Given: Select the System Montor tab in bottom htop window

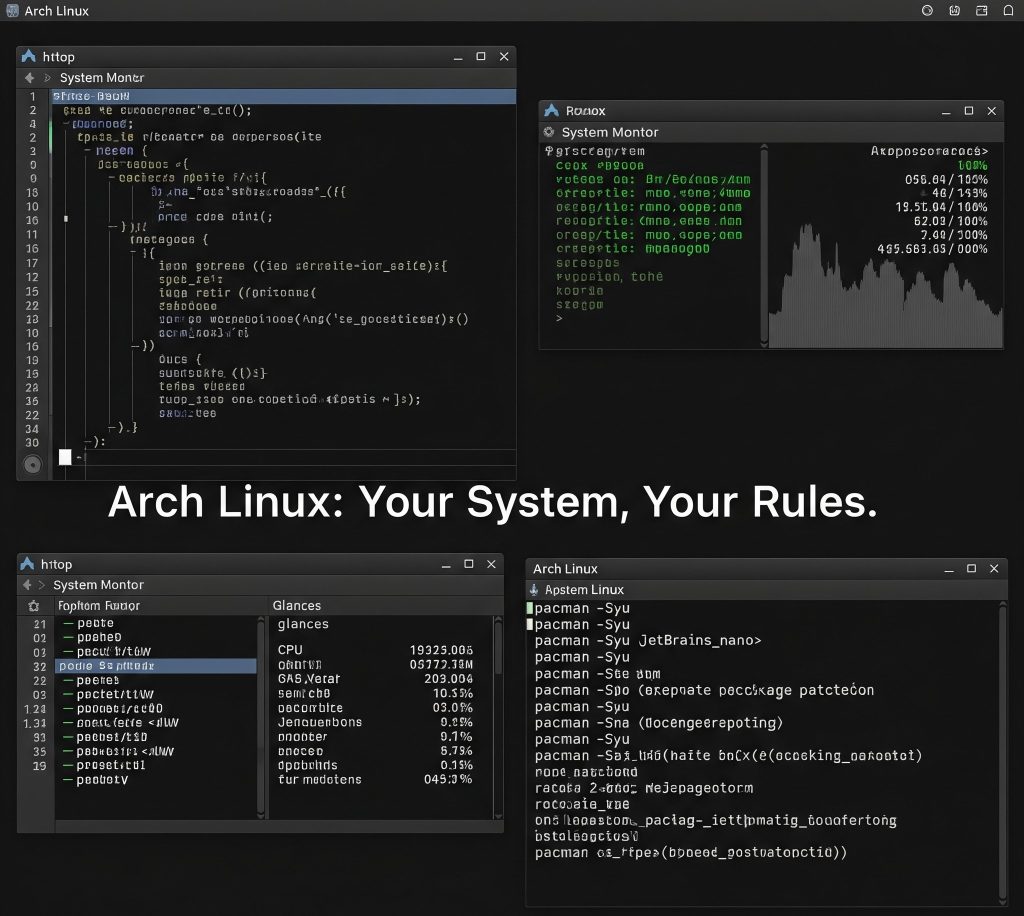Looking at the screenshot, I should point(99,584).
